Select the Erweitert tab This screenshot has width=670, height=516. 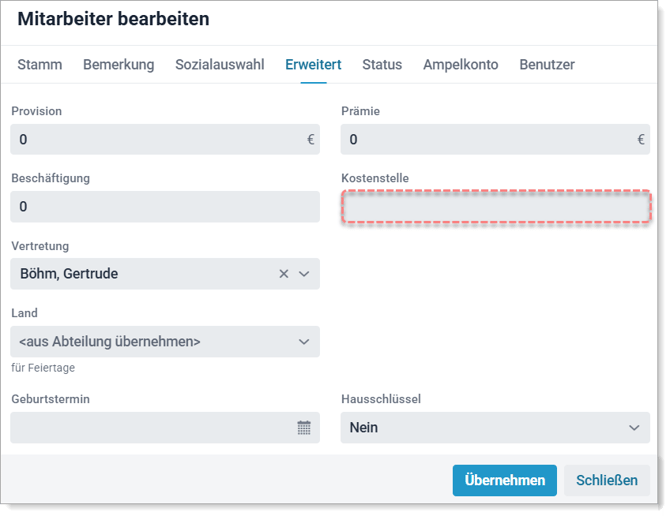tap(313, 64)
